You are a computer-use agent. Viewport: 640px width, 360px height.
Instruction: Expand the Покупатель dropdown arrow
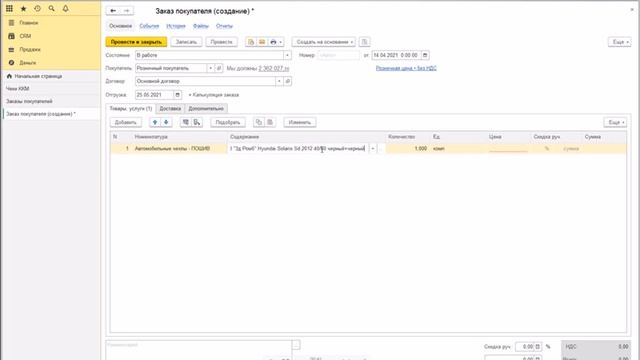coord(211,68)
